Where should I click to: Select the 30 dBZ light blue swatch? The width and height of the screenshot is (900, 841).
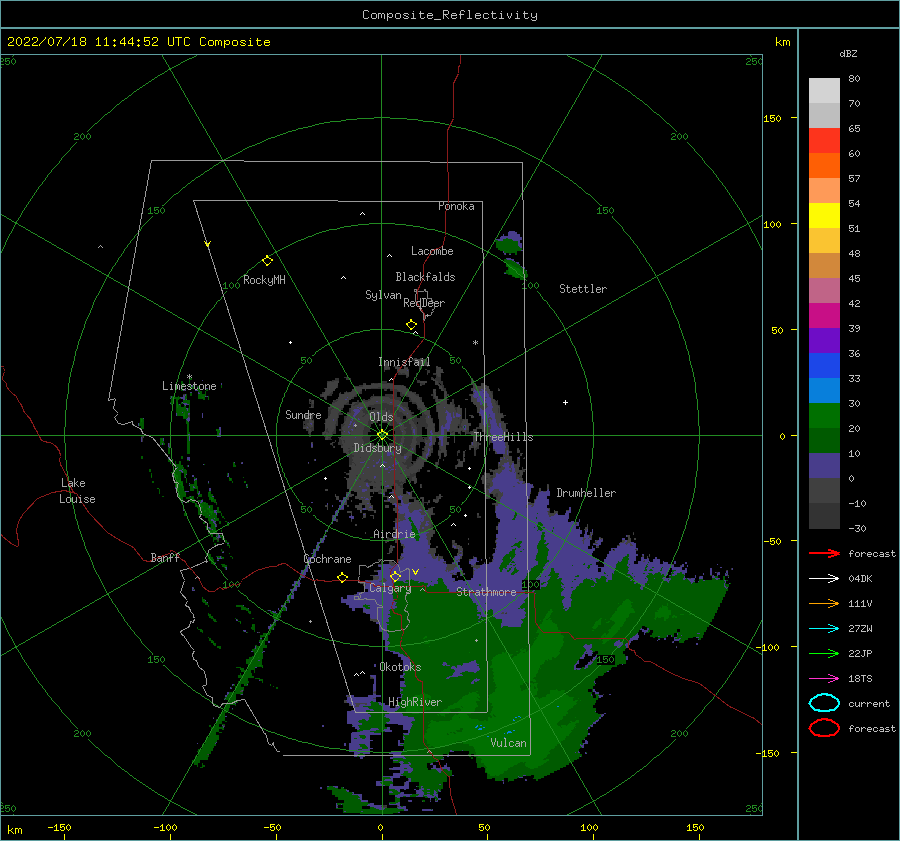[824, 391]
